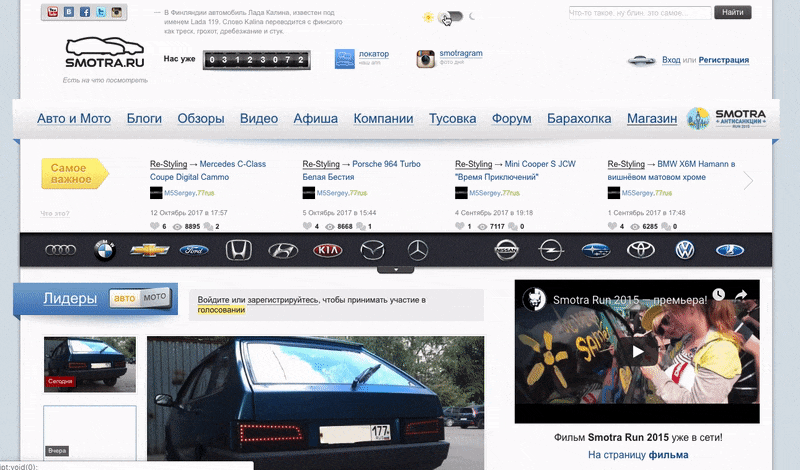800x470 pixels.
Task: Expand the car brands bar down arrow
Action: (x=395, y=269)
